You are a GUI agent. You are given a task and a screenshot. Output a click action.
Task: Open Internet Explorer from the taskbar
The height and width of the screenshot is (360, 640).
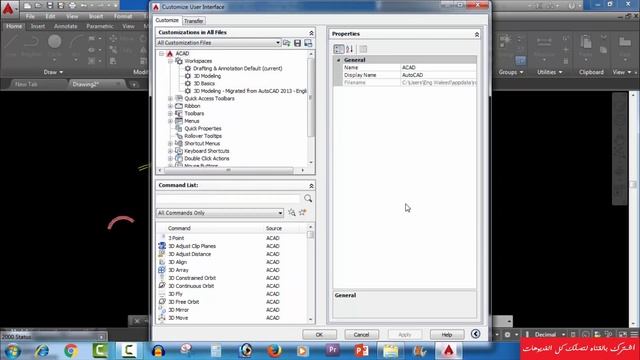click(42, 351)
